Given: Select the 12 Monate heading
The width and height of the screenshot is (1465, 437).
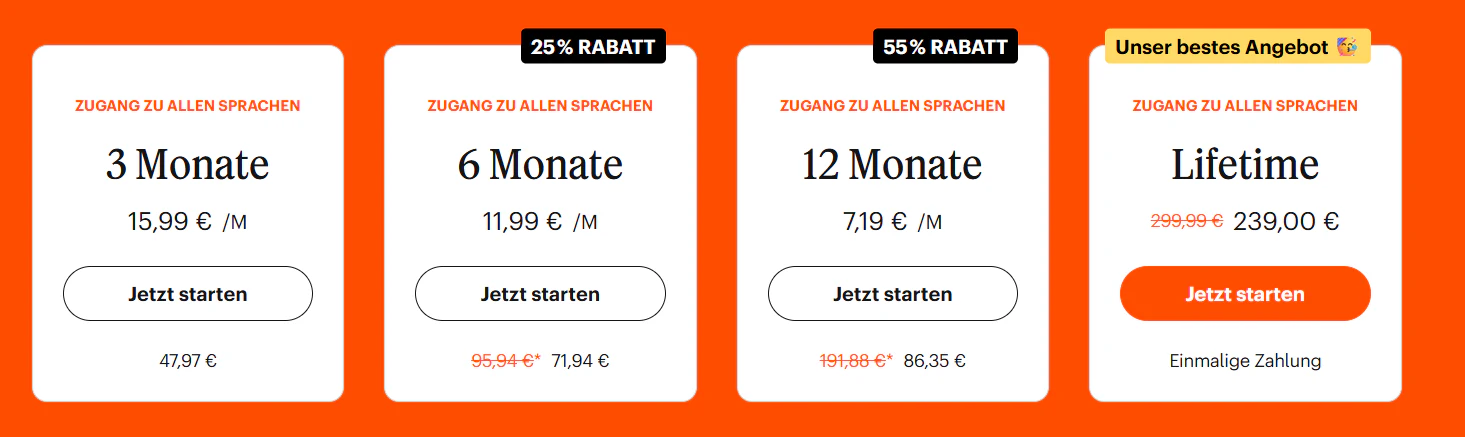Looking at the screenshot, I should tap(892, 165).
